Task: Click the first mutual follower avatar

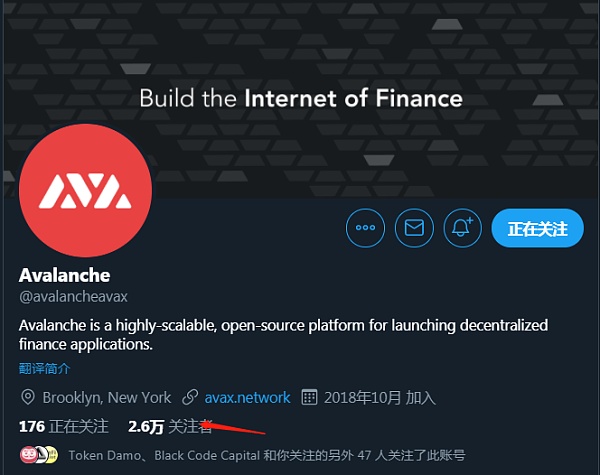Action: (28, 455)
